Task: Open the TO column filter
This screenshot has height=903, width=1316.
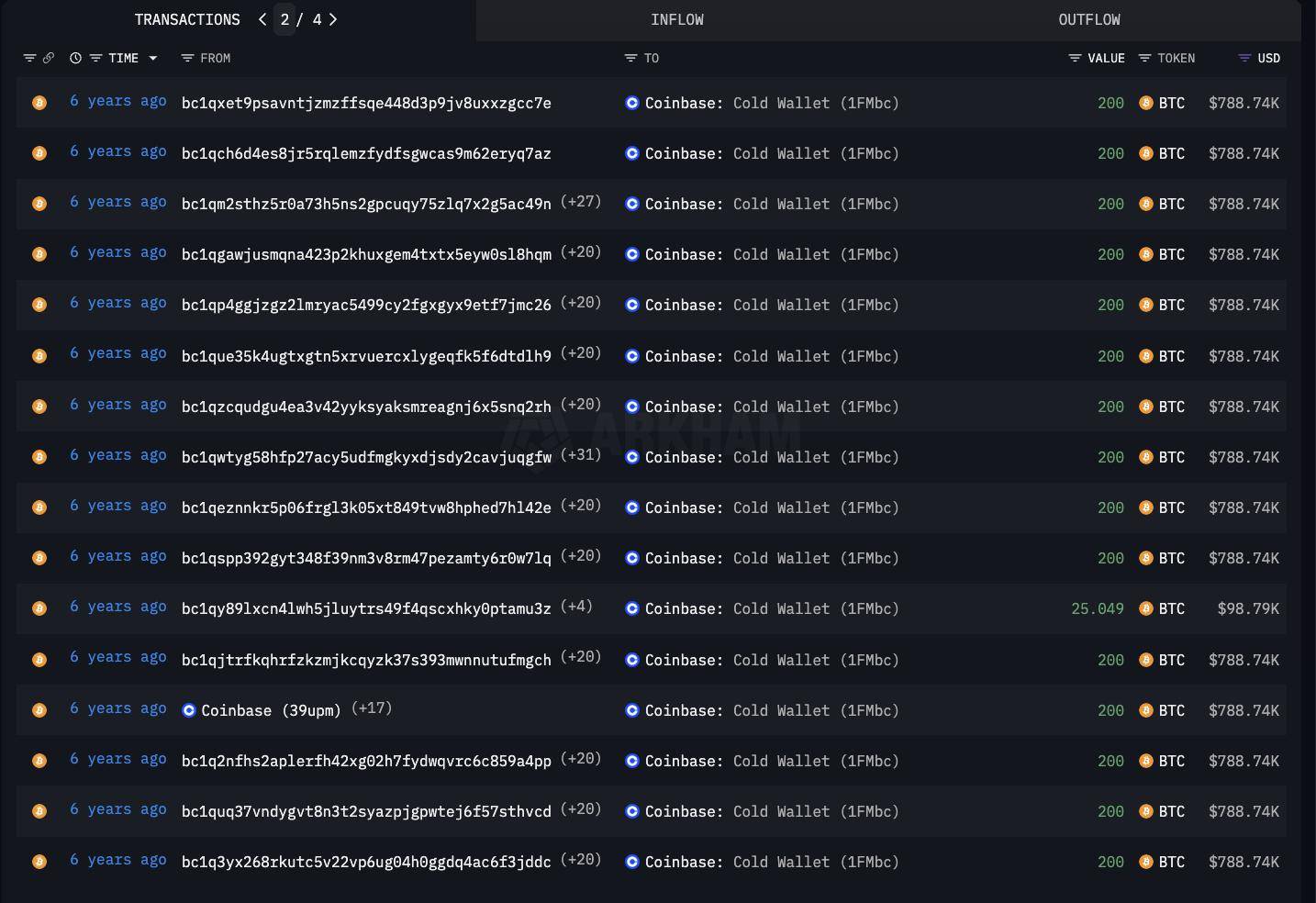Action: (630, 58)
